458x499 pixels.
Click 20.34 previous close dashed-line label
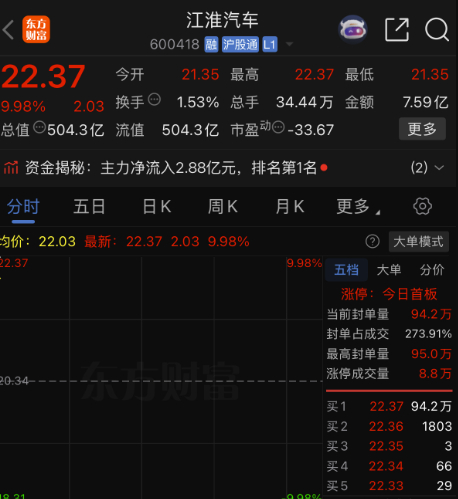14,381
